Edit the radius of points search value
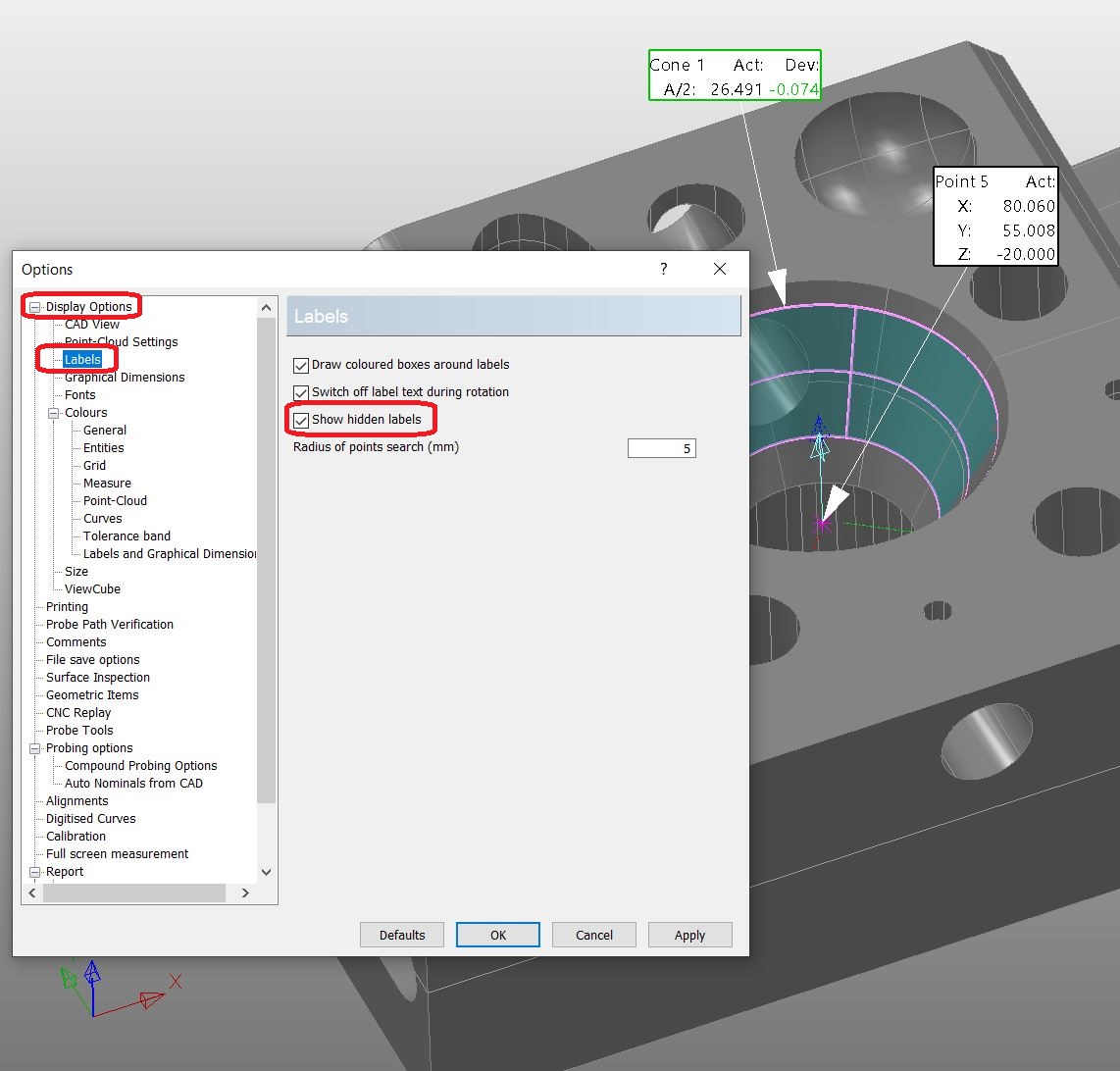The width and height of the screenshot is (1120, 1071). [x=661, y=447]
